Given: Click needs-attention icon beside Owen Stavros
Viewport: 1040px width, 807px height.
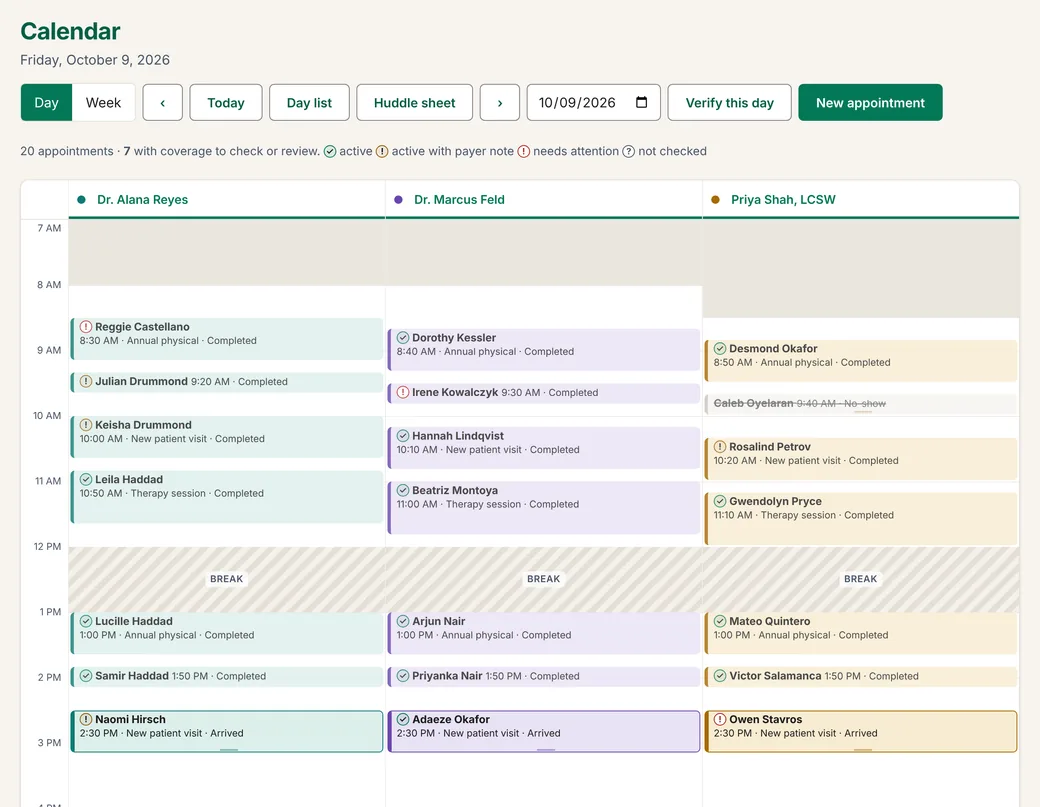Looking at the screenshot, I should tap(720, 719).
